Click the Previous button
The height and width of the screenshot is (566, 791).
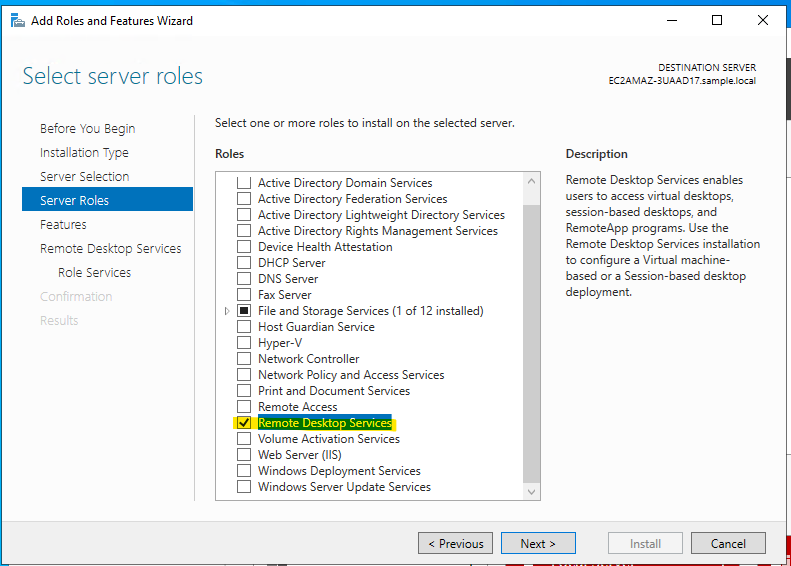click(x=455, y=543)
